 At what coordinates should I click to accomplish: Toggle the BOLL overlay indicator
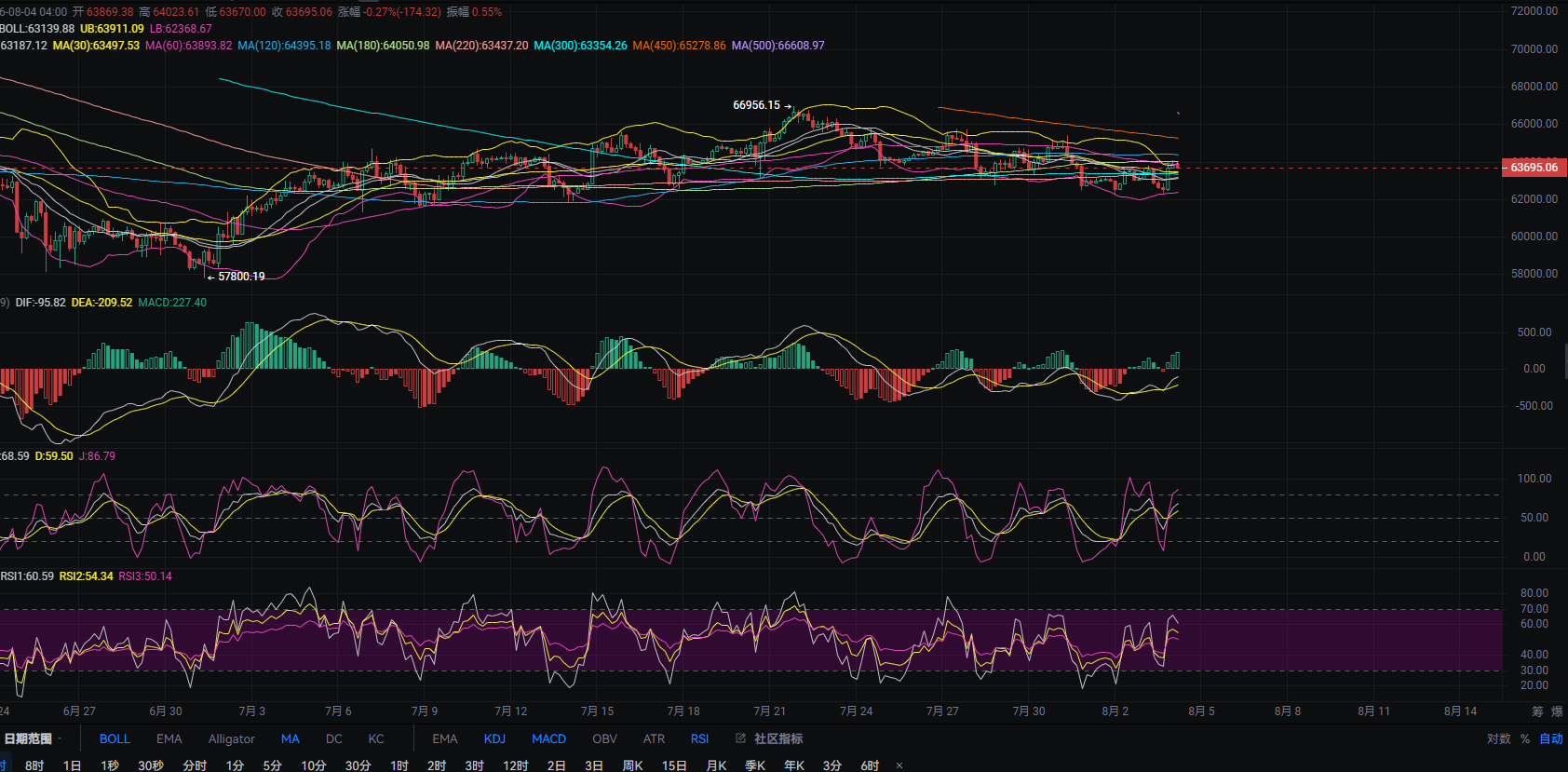tap(115, 738)
